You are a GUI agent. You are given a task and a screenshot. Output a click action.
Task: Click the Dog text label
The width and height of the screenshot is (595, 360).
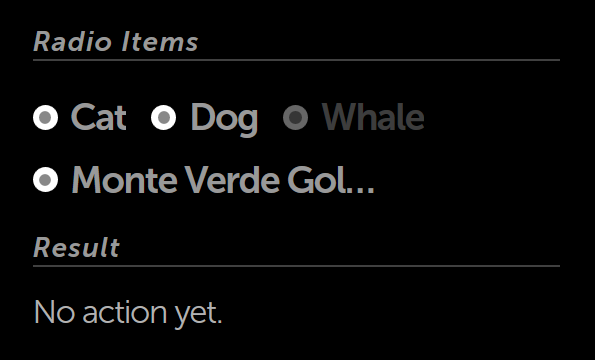(x=224, y=119)
